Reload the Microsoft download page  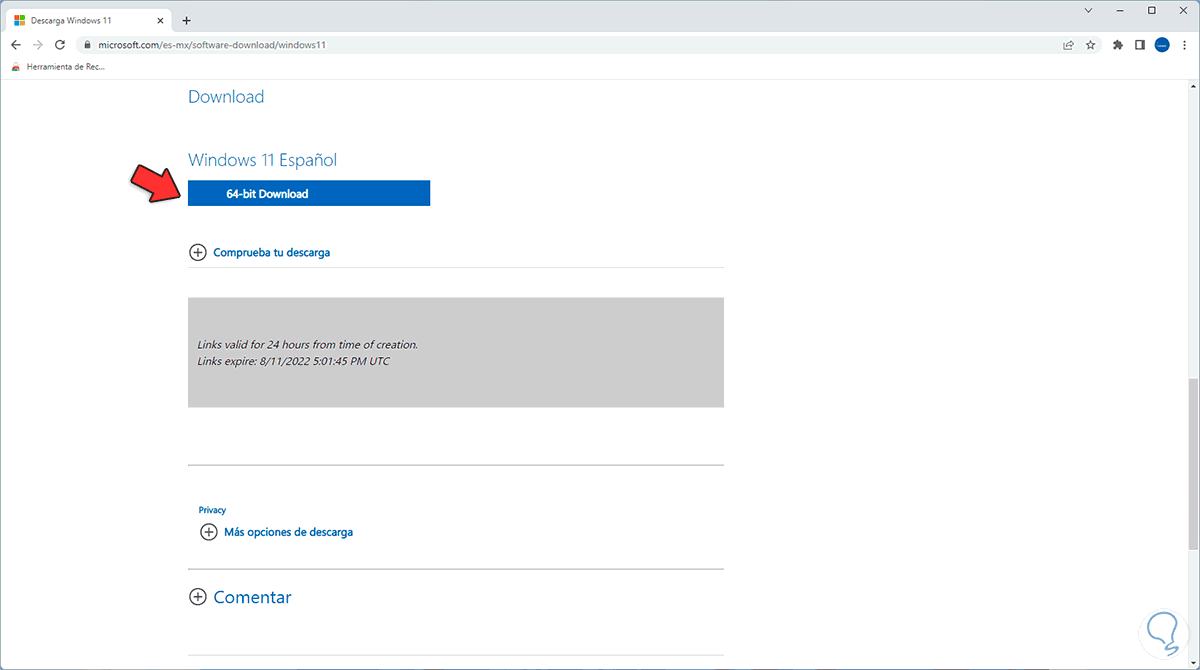60,45
